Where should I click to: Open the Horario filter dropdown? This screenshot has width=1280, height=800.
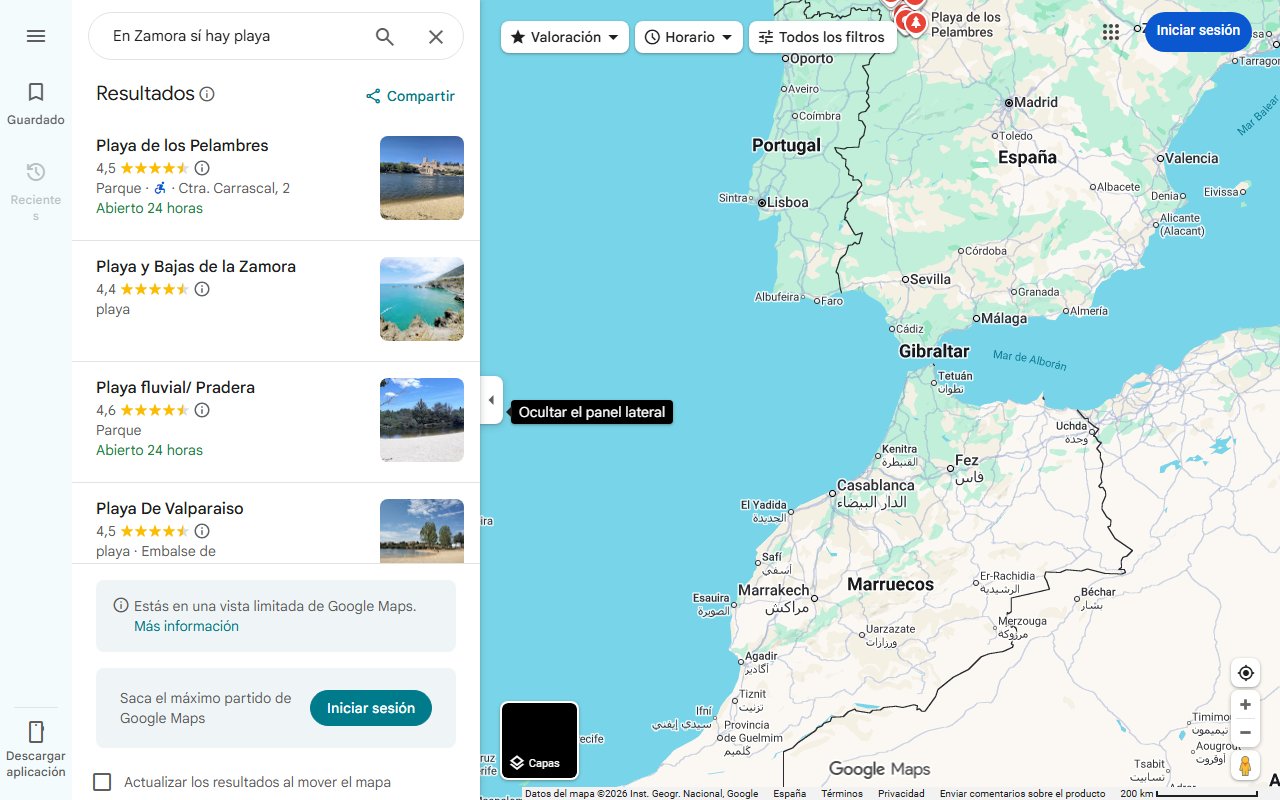pos(688,36)
